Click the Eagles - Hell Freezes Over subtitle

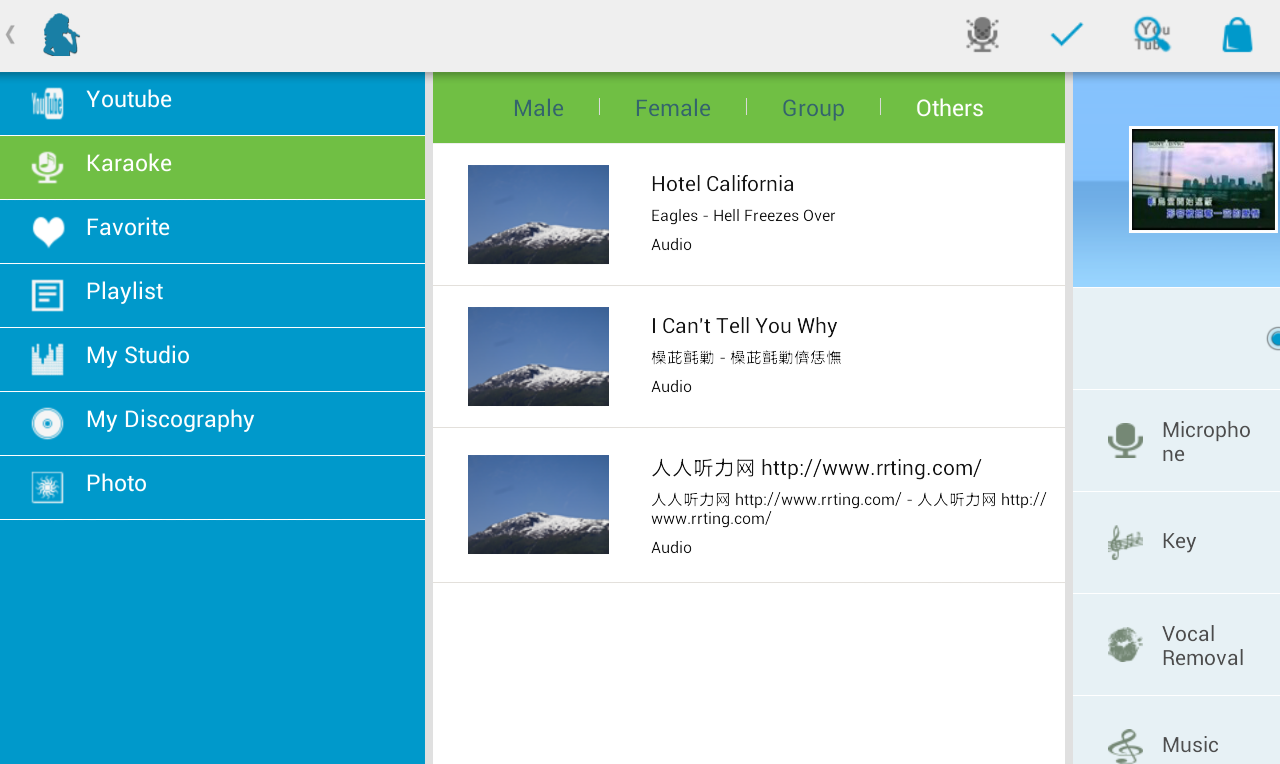coord(743,216)
